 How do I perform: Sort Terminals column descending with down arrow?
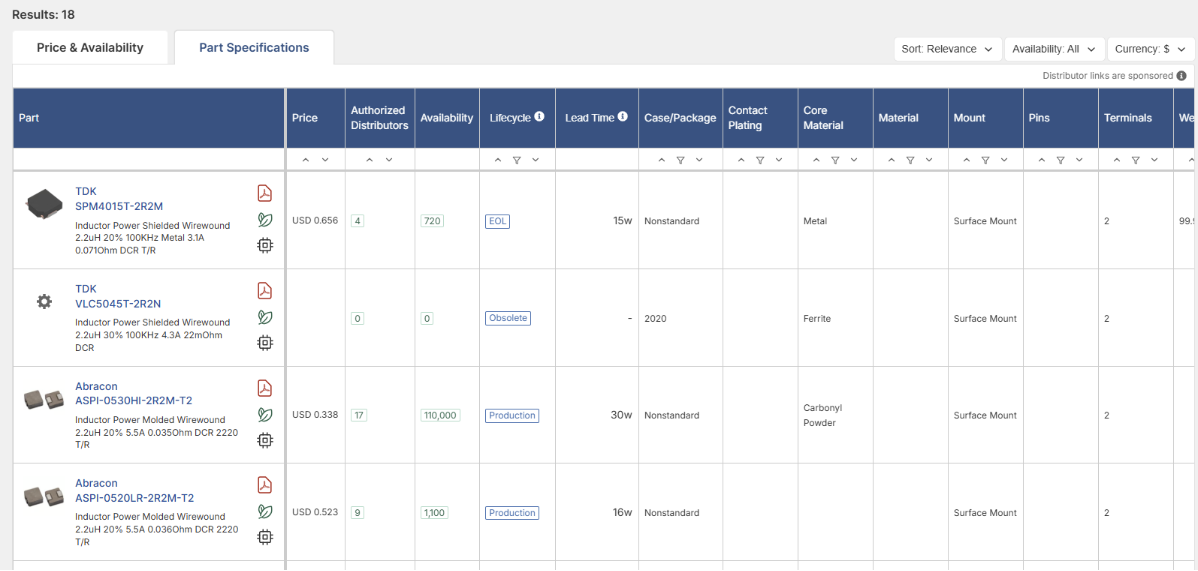click(1154, 160)
